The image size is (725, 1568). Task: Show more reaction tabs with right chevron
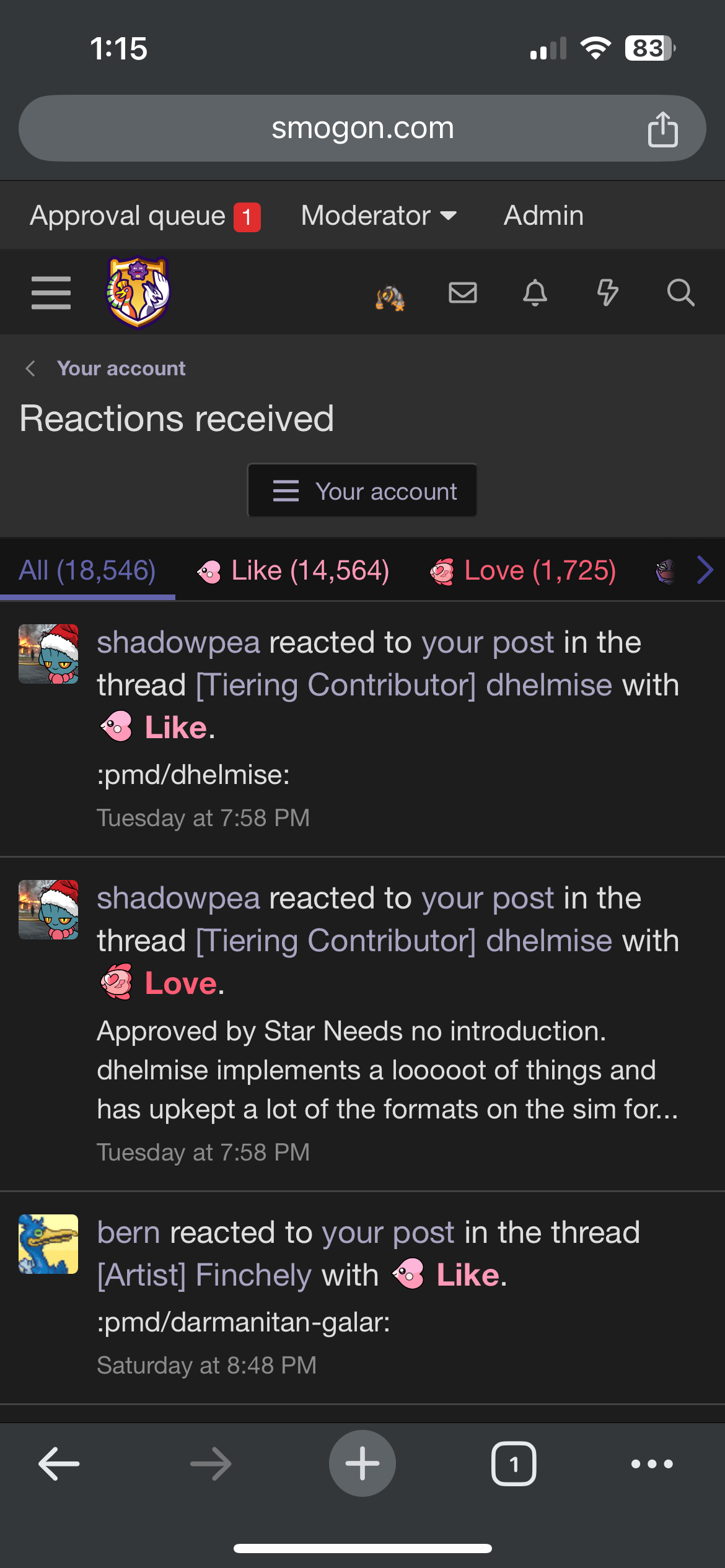pyautogui.click(x=705, y=570)
